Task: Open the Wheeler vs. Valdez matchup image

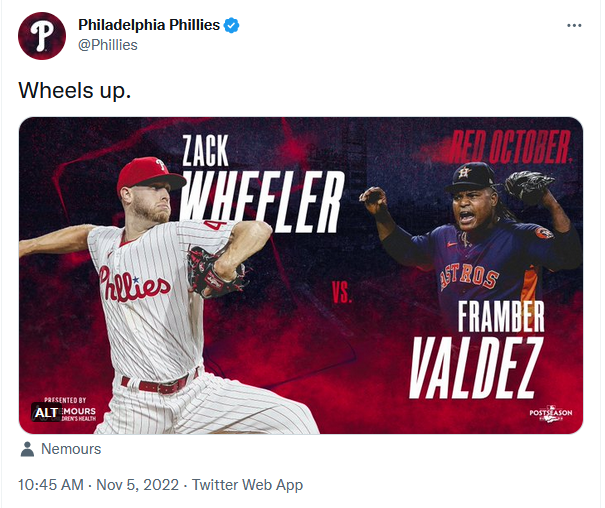Action: pyautogui.click(x=301, y=275)
